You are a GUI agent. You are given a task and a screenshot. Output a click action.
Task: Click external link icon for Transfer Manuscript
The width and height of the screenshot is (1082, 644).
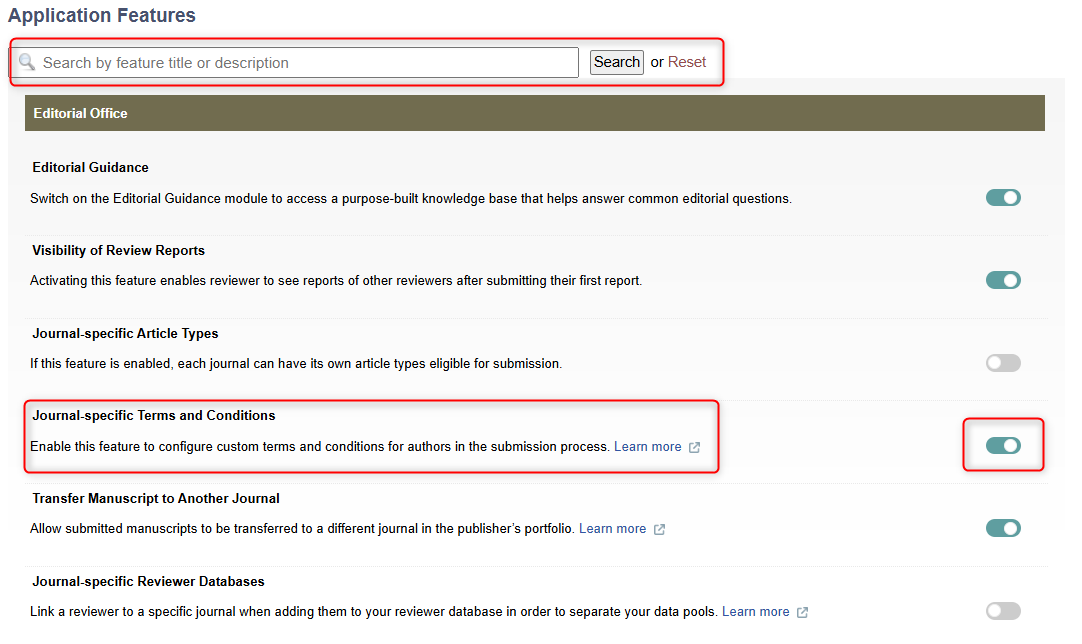(659, 529)
